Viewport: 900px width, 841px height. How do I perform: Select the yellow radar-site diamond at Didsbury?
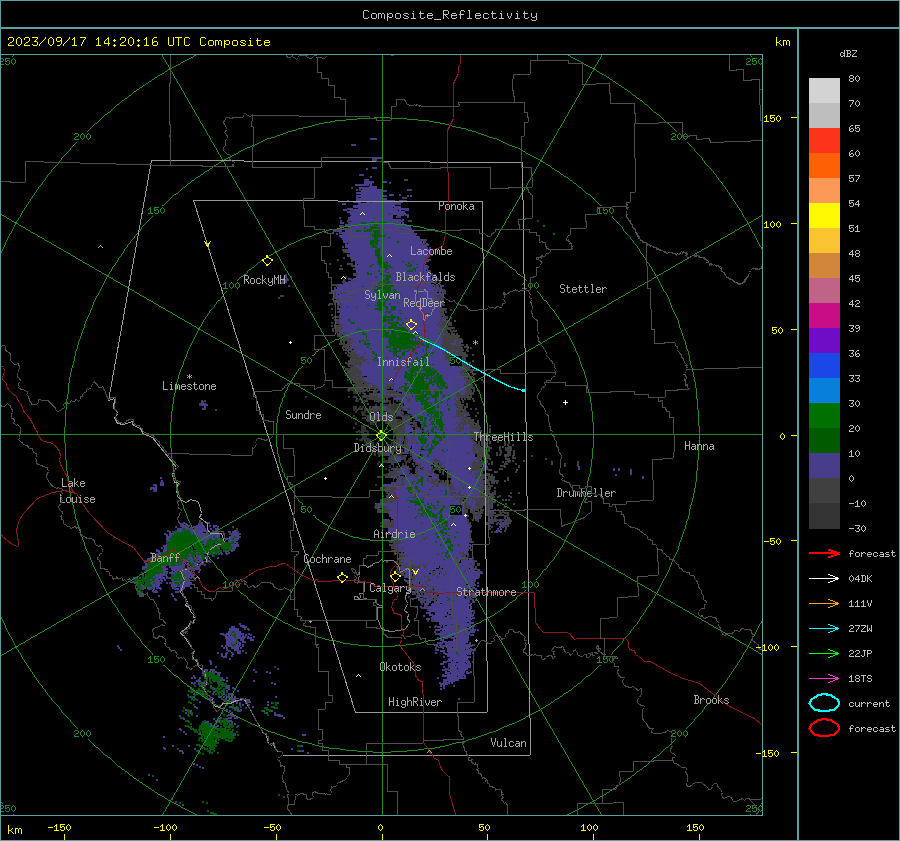coord(382,436)
